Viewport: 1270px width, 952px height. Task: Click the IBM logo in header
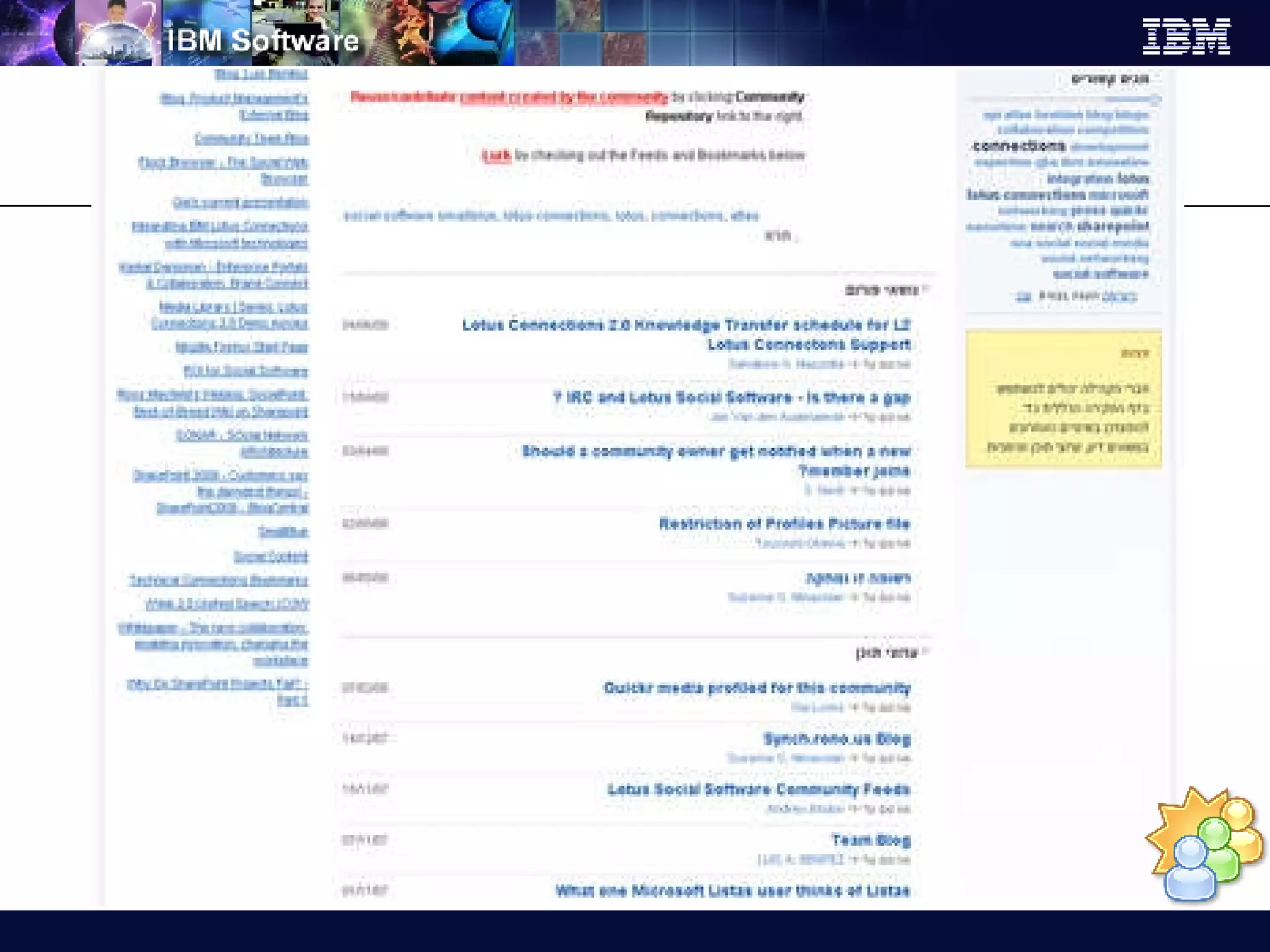pos(1186,36)
